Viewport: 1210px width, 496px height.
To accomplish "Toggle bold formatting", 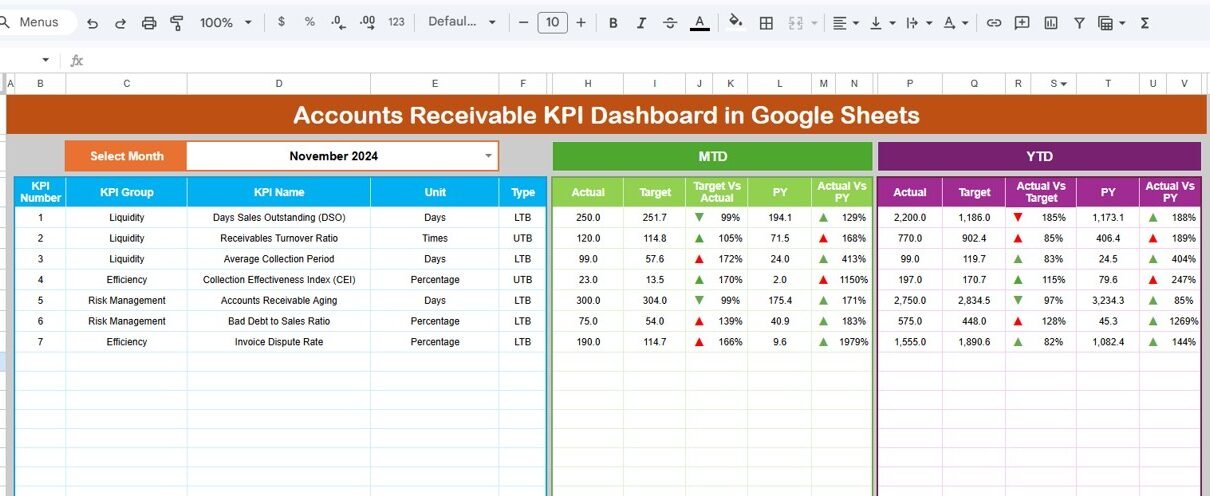I will pos(613,22).
